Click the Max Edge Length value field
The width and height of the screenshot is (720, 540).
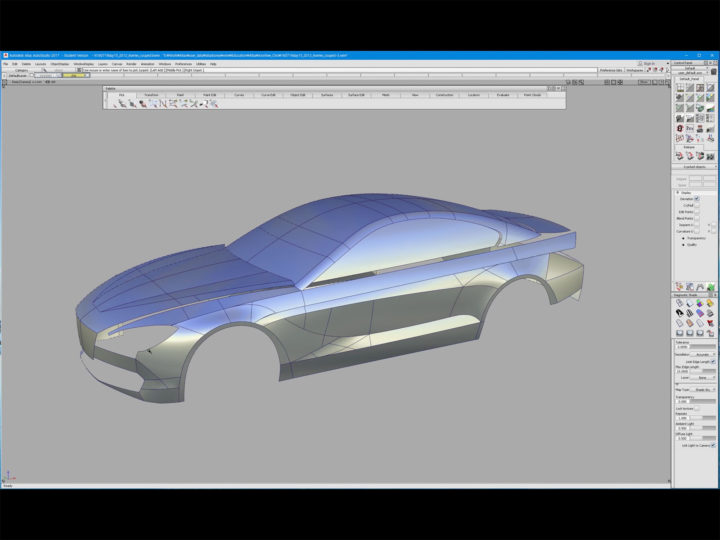682,371
